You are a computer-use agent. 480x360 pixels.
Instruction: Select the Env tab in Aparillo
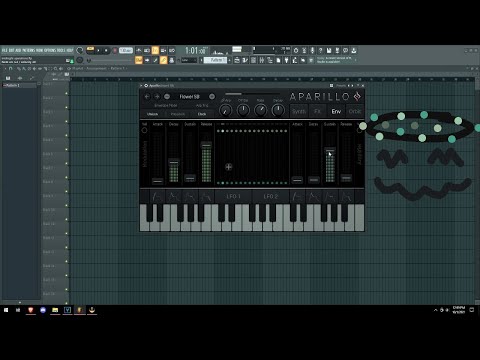click(x=336, y=111)
